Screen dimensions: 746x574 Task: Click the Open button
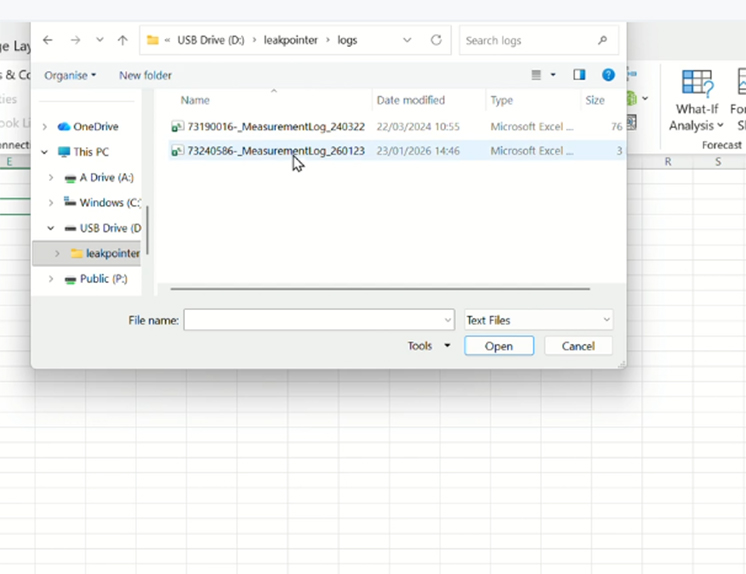(499, 346)
